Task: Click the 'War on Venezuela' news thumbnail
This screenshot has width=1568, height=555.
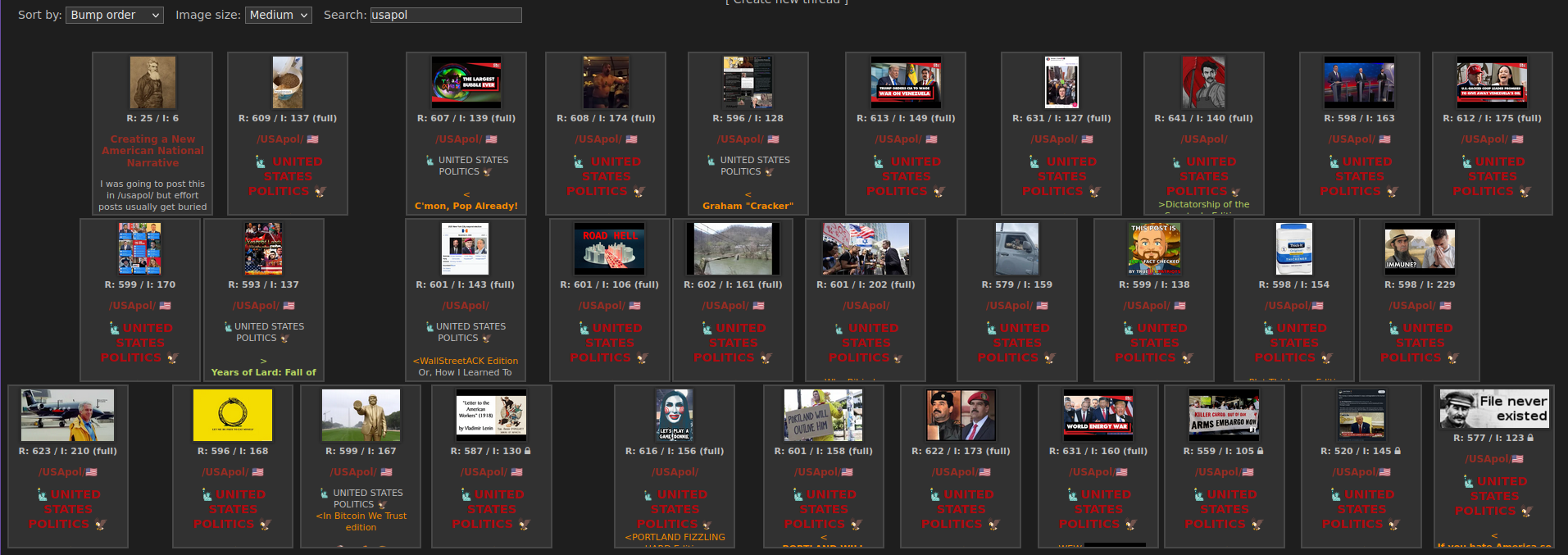Action: [906, 83]
